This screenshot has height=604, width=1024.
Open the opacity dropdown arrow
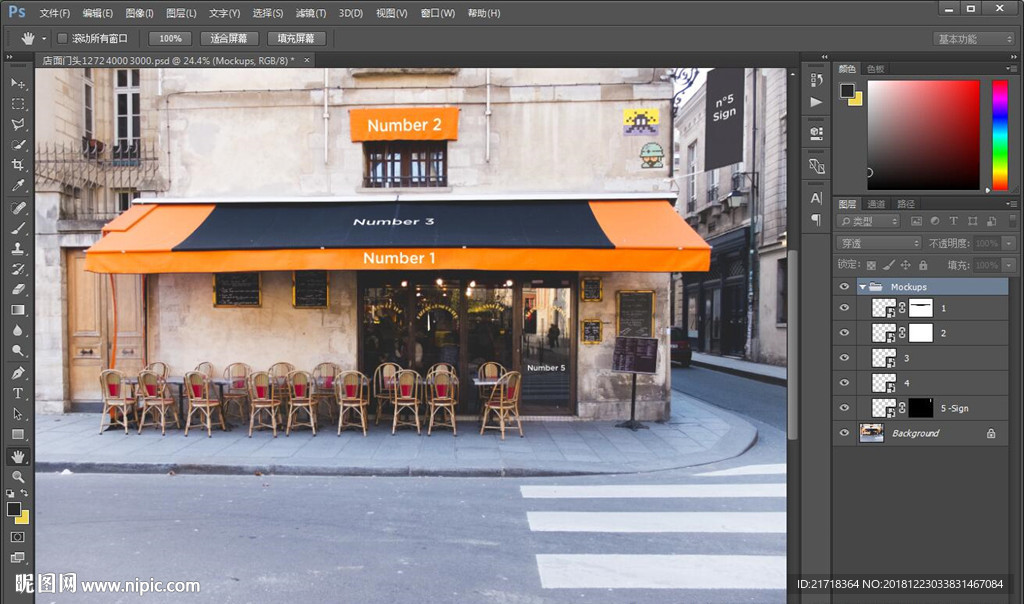coord(1010,243)
